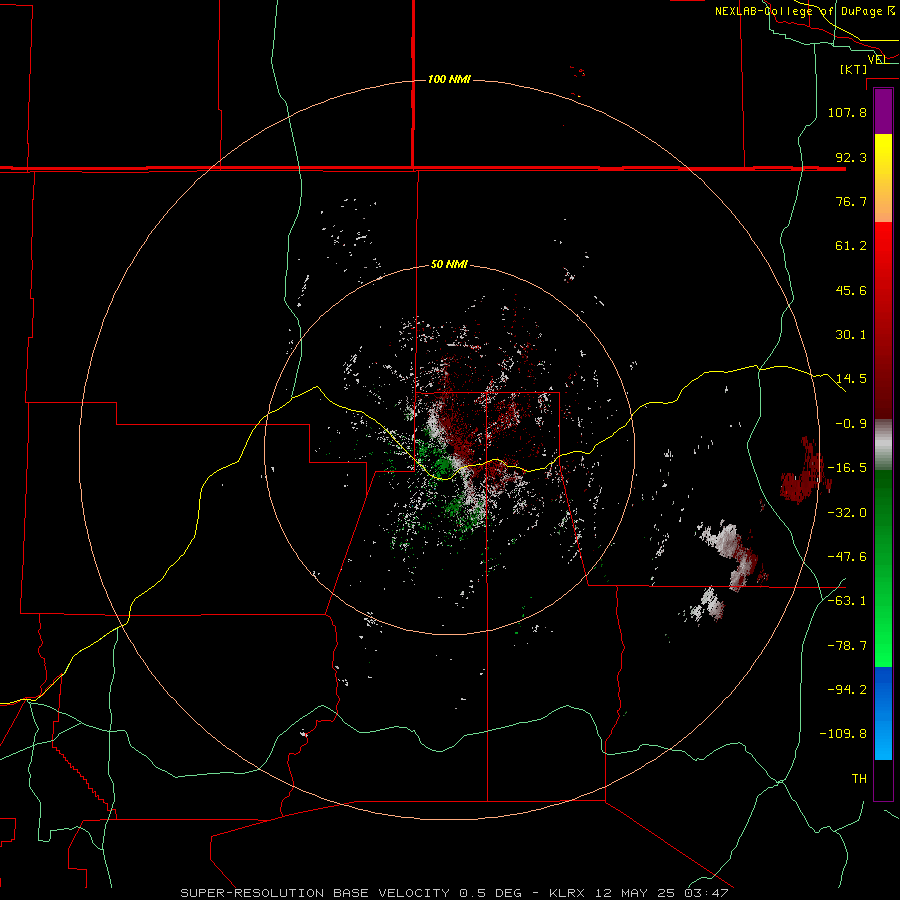The width and height of the screenshot is (900, 900).
Task: Click the [KT] units label
Action: (x=854, y=69)
